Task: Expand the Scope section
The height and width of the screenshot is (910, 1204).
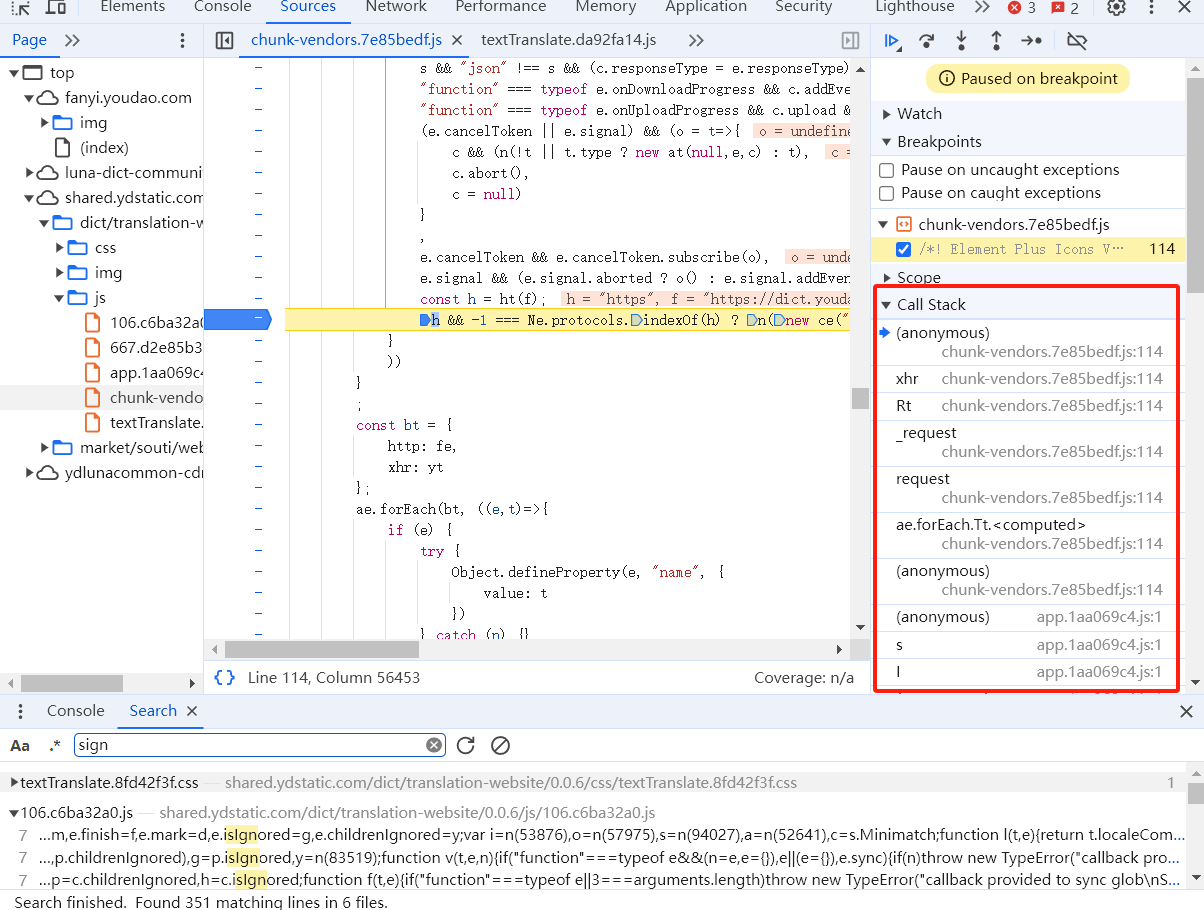Action: tap(886, 278)
